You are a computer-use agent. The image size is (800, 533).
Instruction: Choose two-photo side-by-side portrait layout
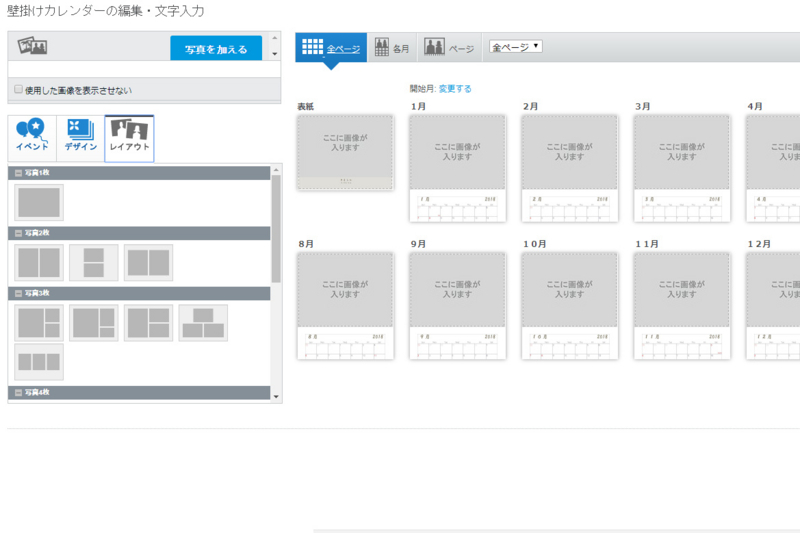click(39, 263)
